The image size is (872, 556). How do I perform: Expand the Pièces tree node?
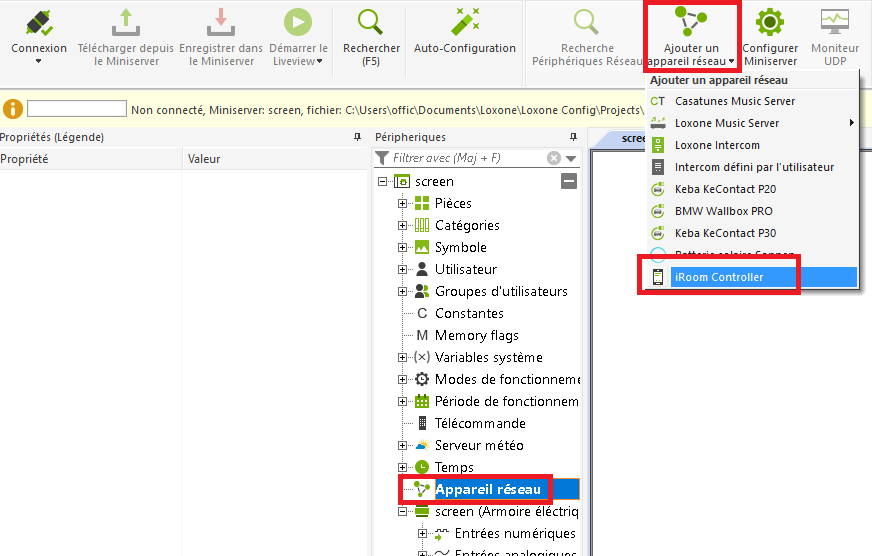[x=403, y=204]
